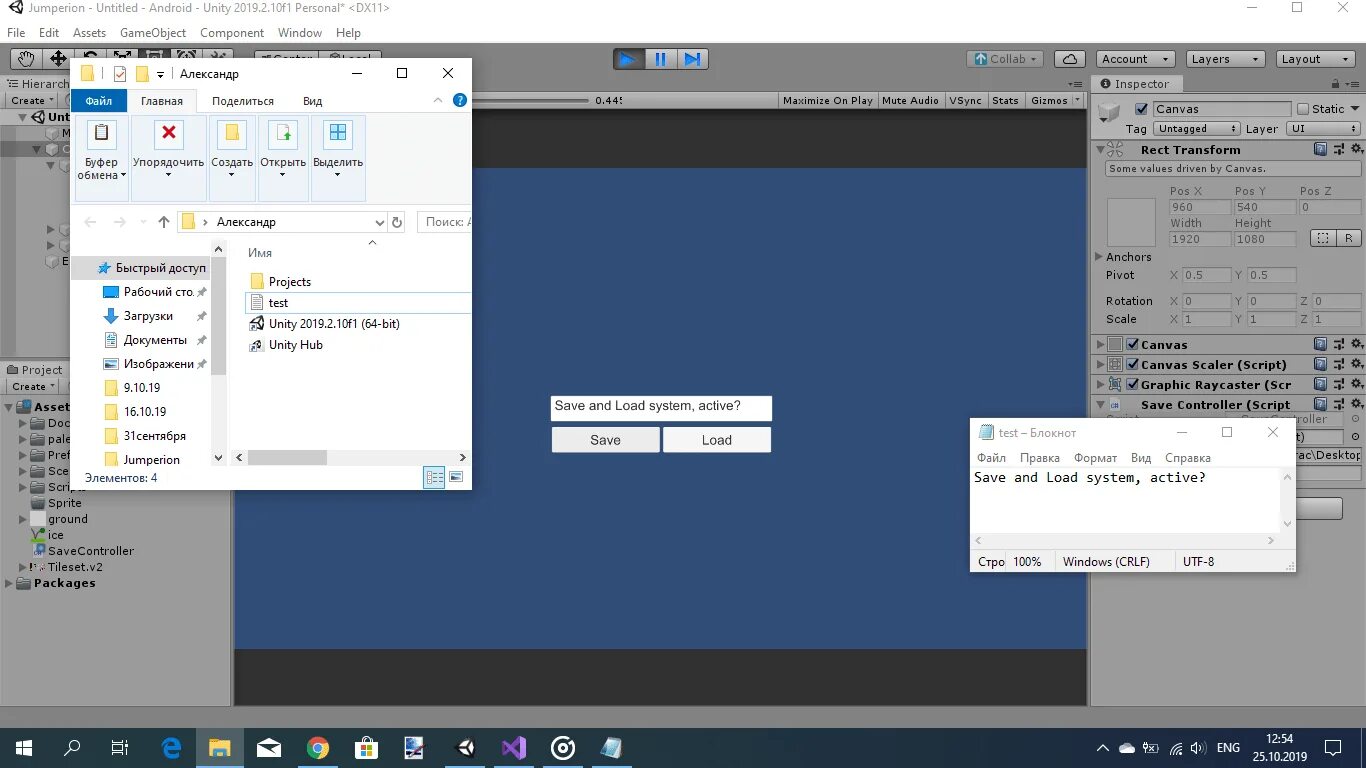
Task: Open the GameObject menu
Action: click(153, 33)
